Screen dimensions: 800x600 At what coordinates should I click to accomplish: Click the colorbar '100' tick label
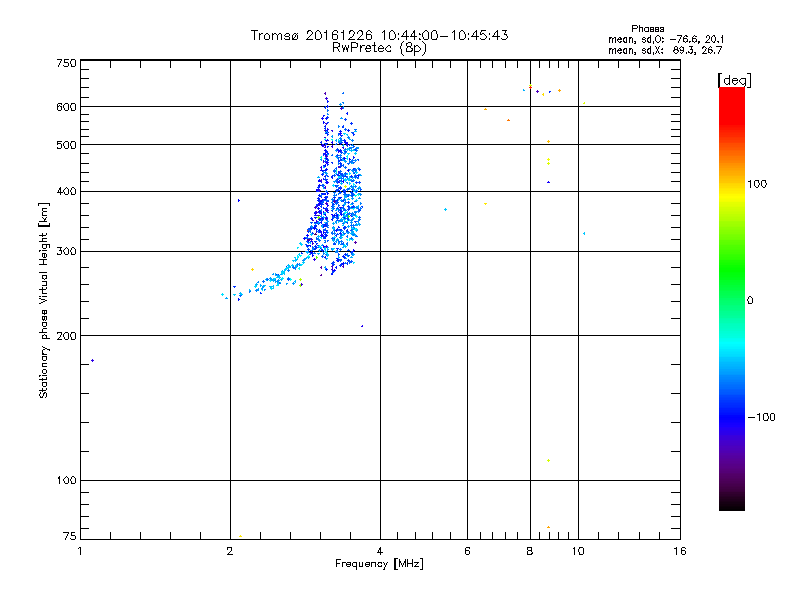757,184
